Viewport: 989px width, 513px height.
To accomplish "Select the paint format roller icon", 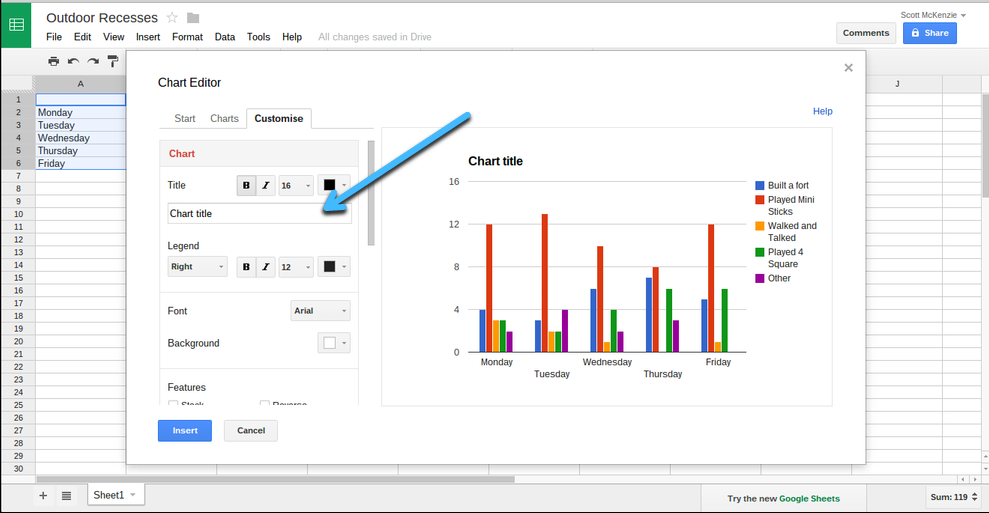I will (x=113, y=61).
